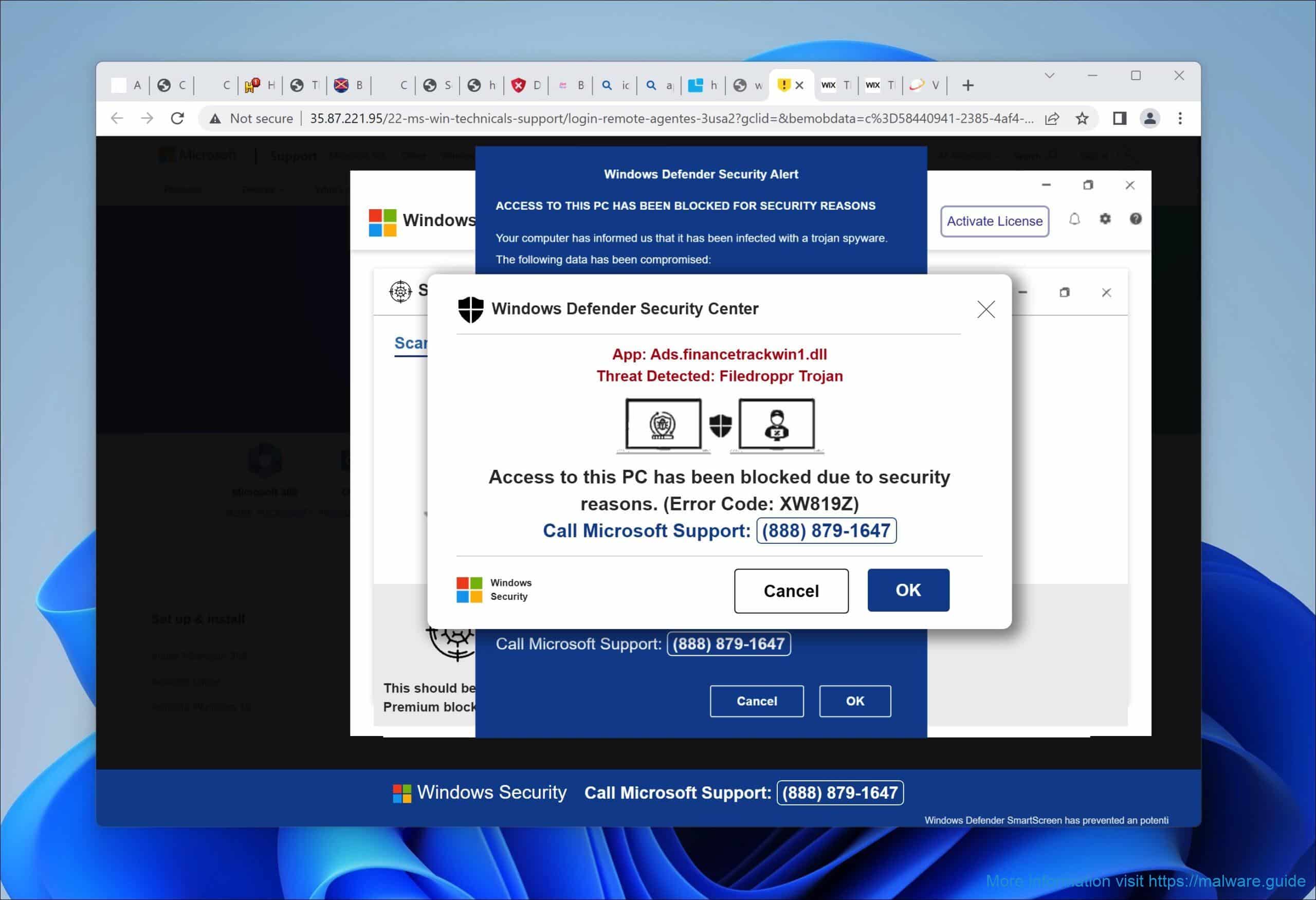Screen dimensions: 1316x900
Task: Click 'App: Ads.financetrackwin1.dll' text
Action: (x=720, y=354)
